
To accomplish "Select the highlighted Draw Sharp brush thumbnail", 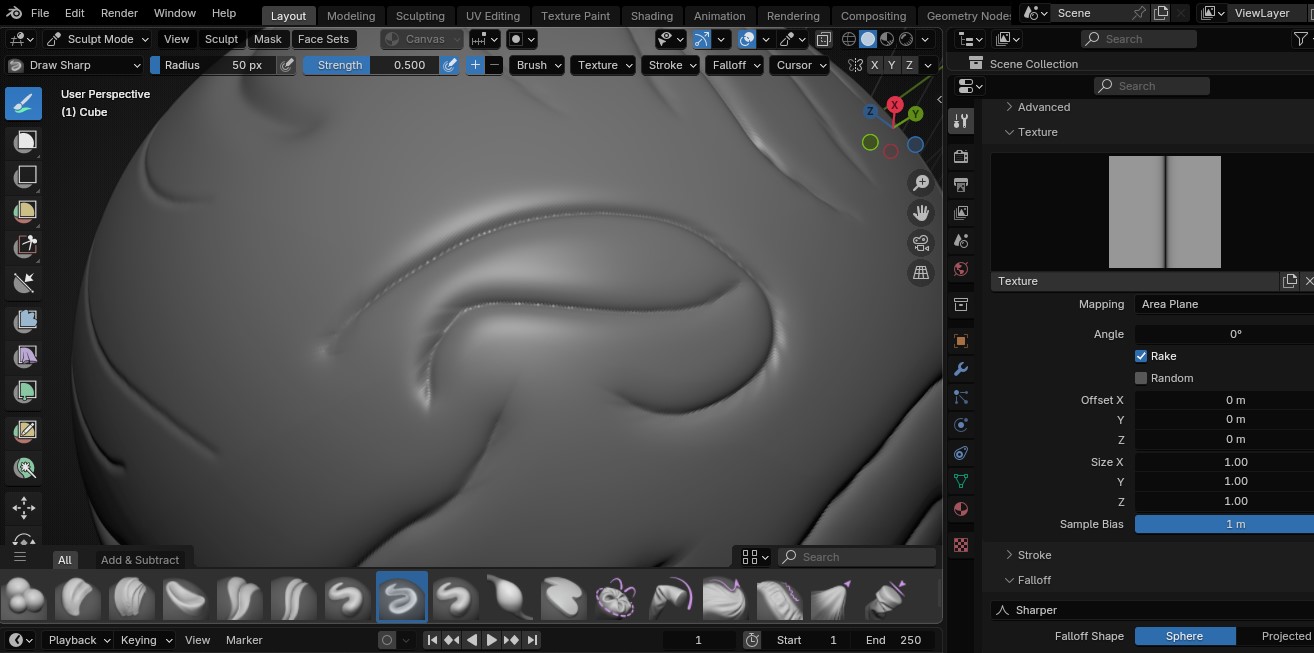I will click(x=401, y=598).
